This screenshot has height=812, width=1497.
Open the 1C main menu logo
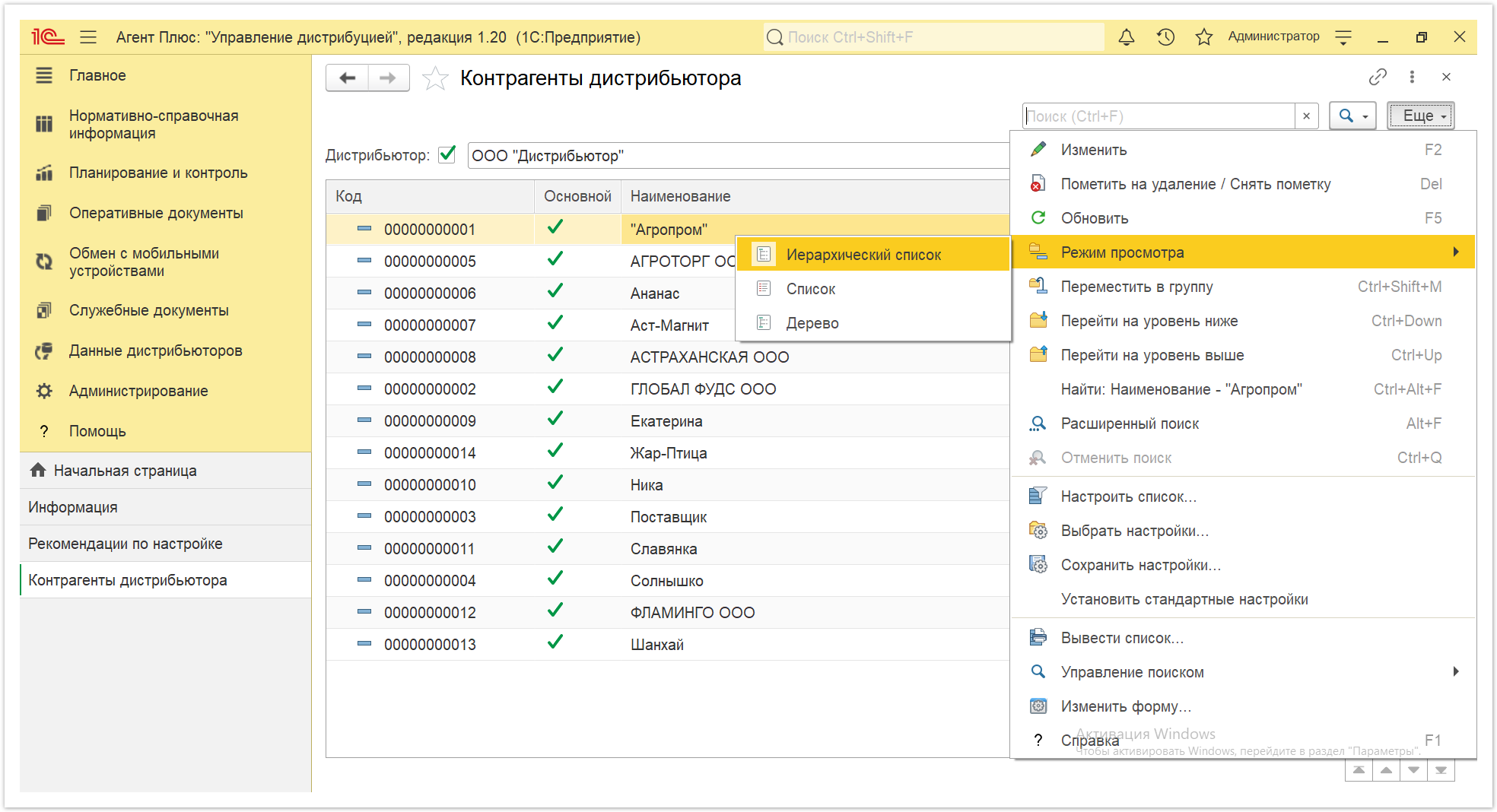[x=47, y=36]
